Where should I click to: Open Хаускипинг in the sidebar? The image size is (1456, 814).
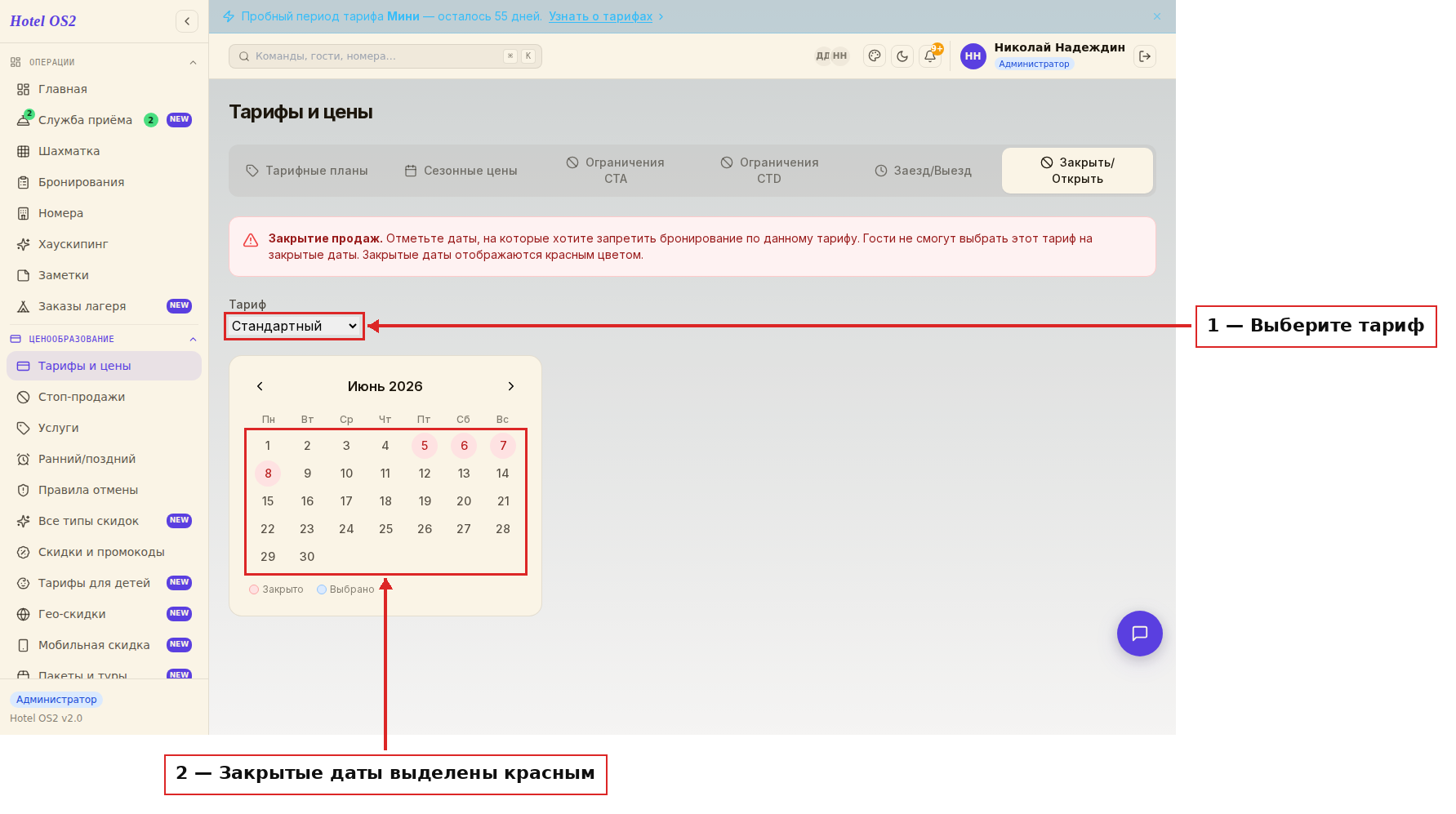(x=104, y=244)
